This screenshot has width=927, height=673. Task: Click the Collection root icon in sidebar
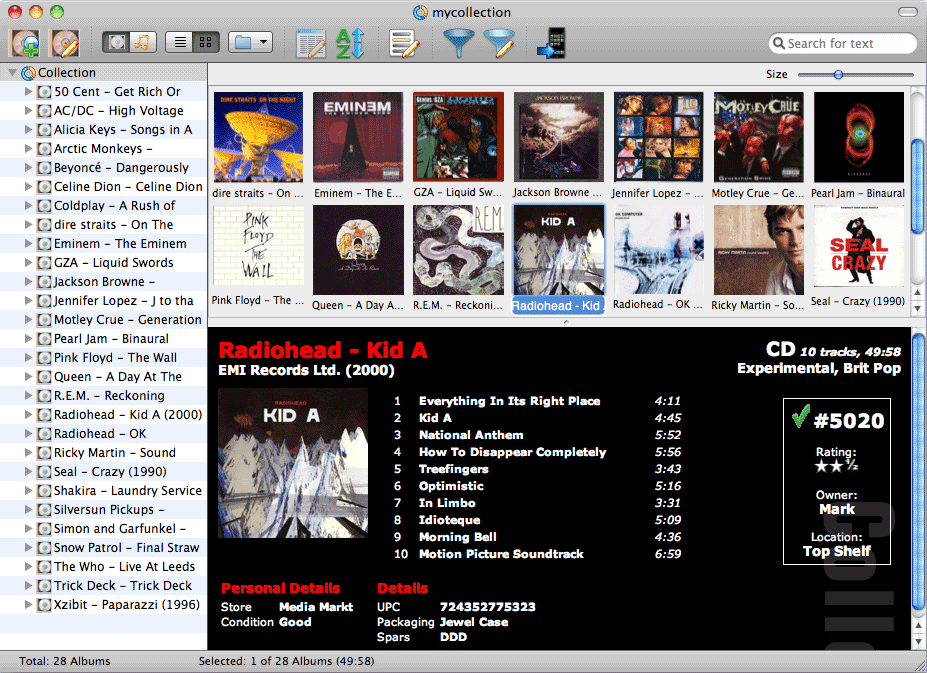pos(28,73)
